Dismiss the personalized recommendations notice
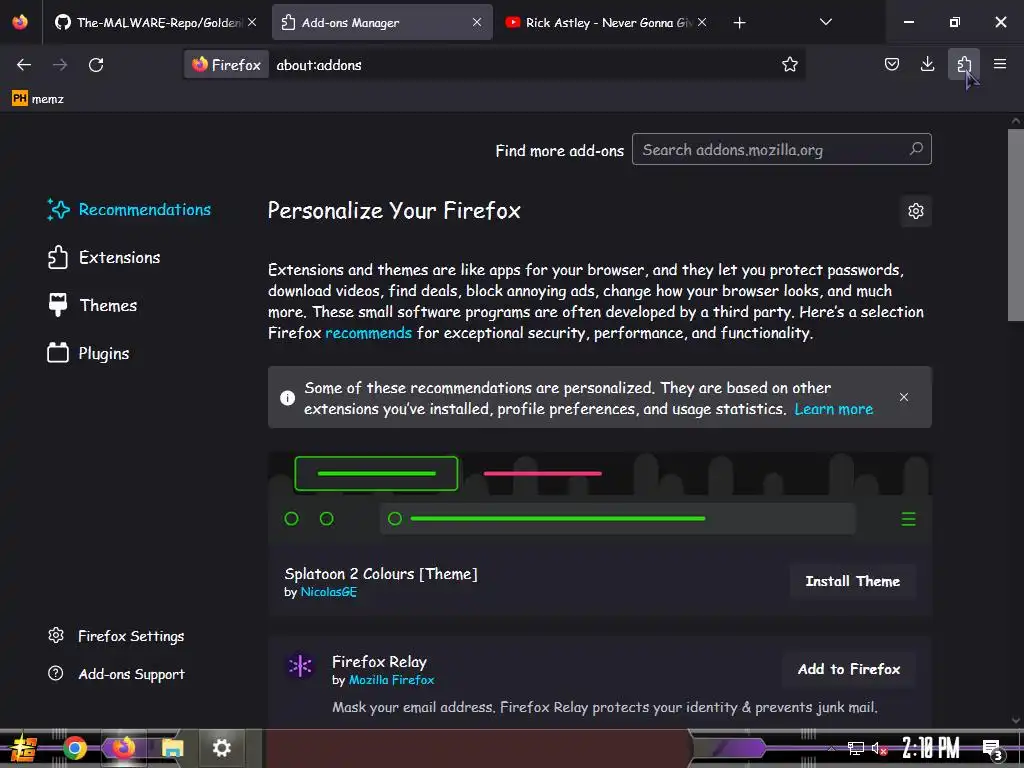This screenshot has width=1024, height=768. coord(904,397)
